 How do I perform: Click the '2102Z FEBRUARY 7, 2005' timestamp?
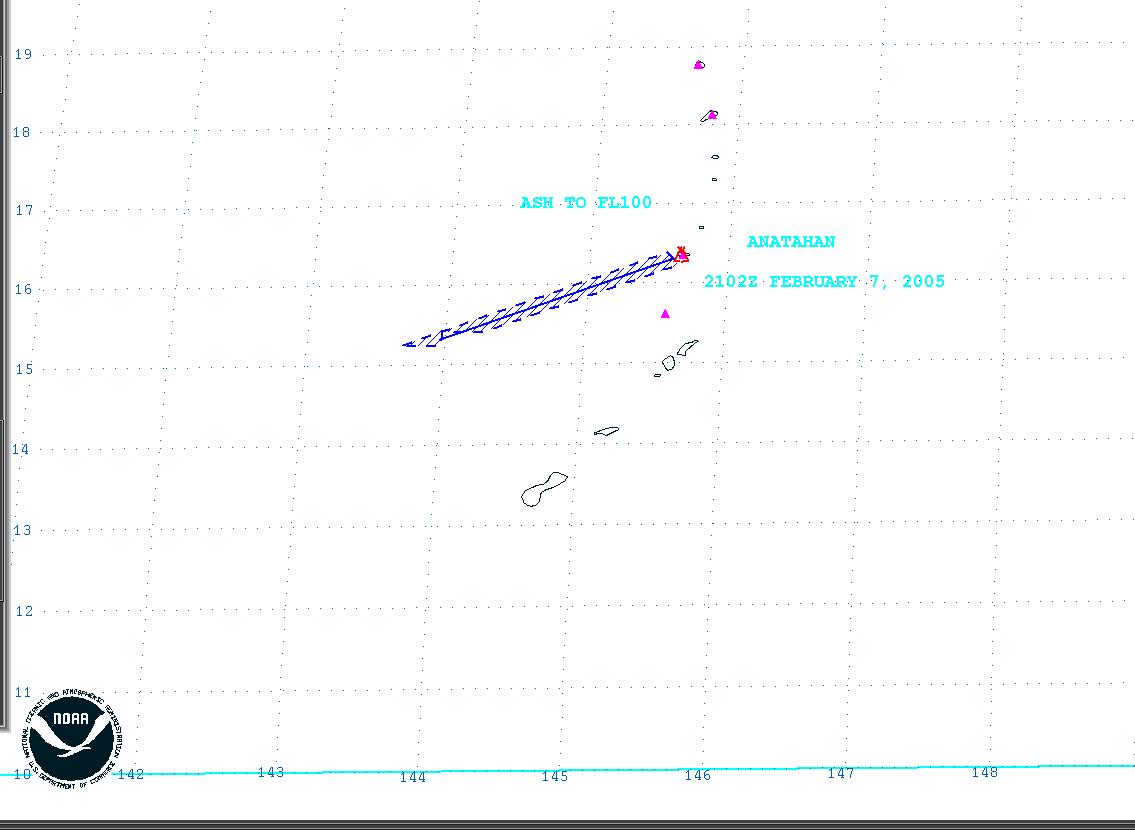coord(824,281)
